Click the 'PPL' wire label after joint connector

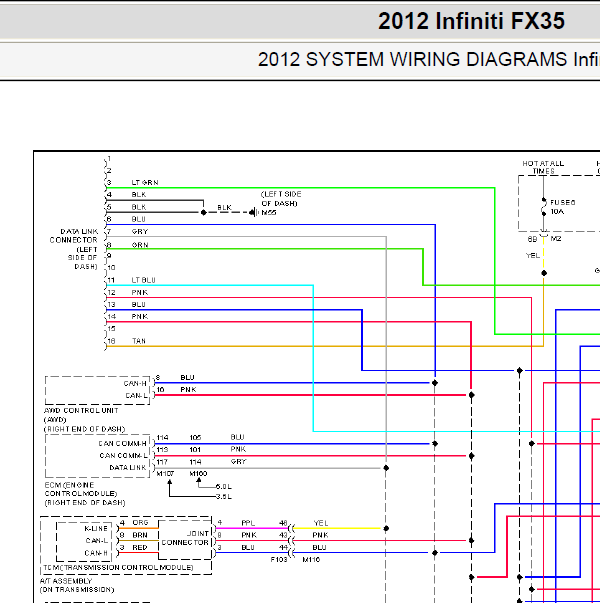248,523
